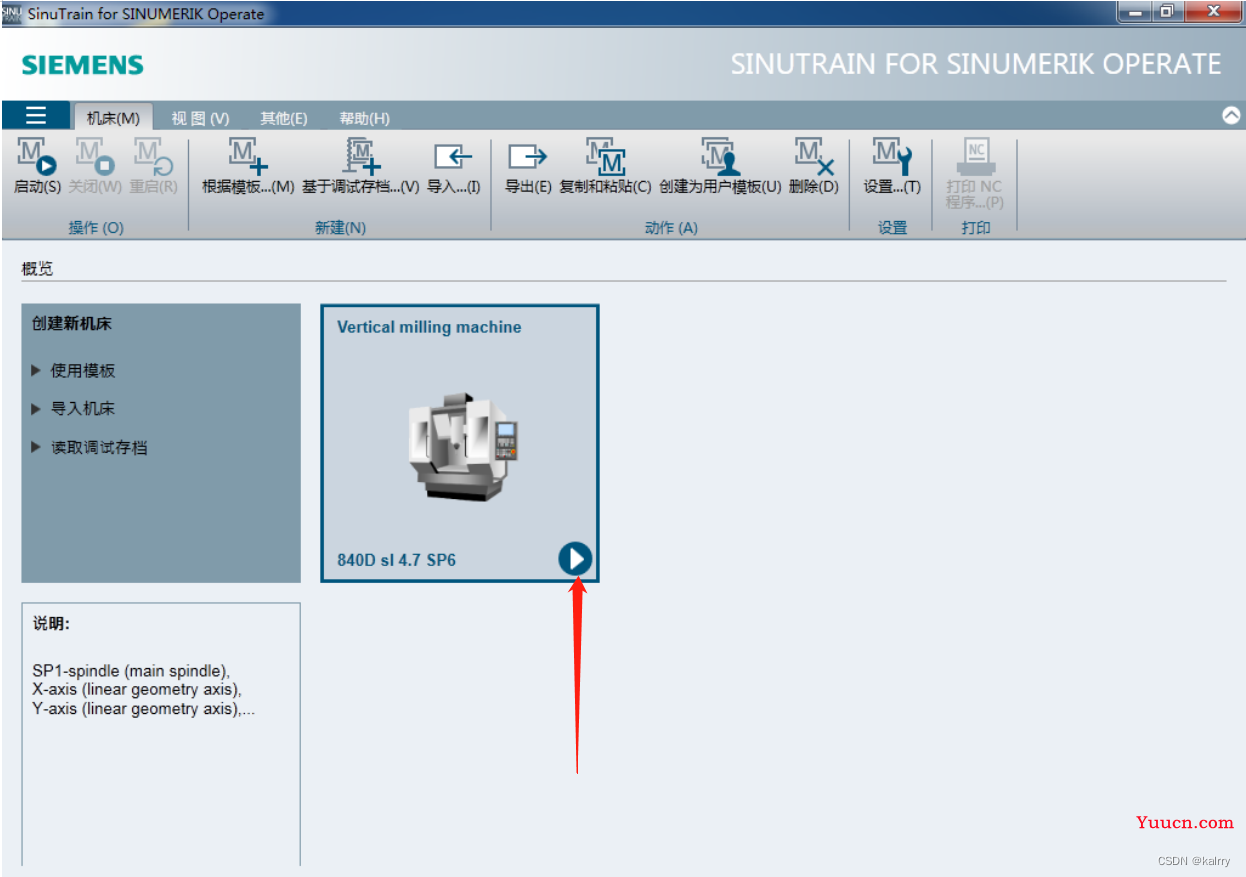Screen dimensions: 1246x877
Task: Click the 新建(N) group label
Action: tap(340, 228)
